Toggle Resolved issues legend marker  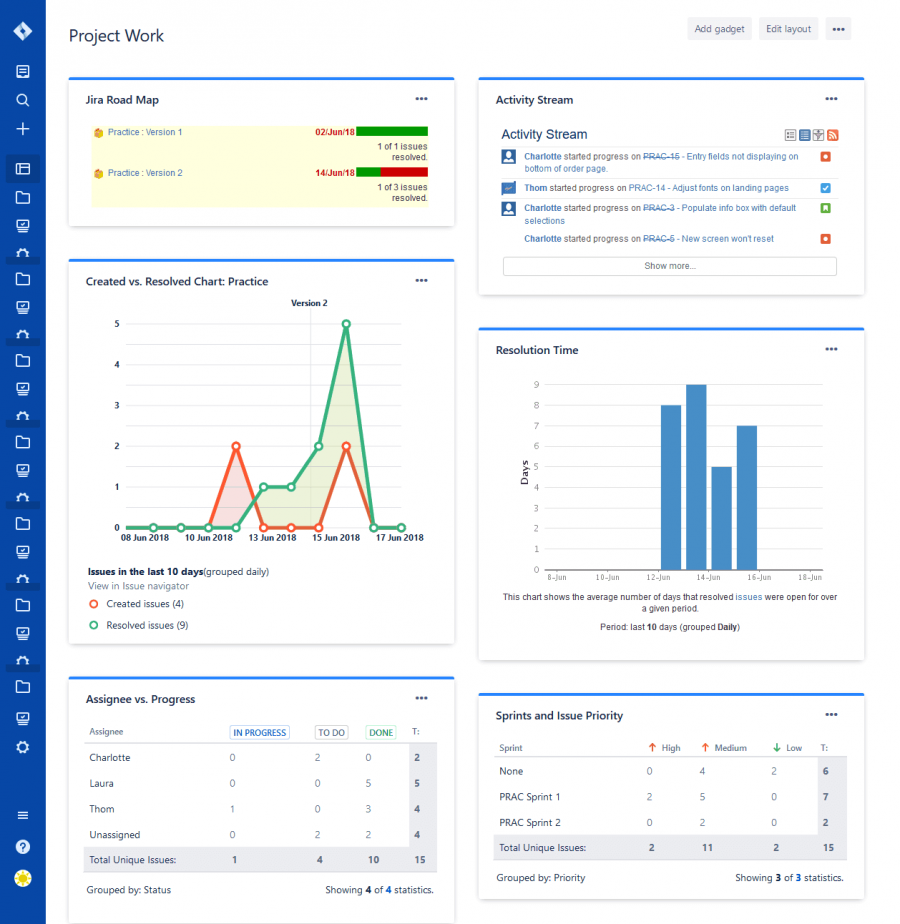(93, 625)
